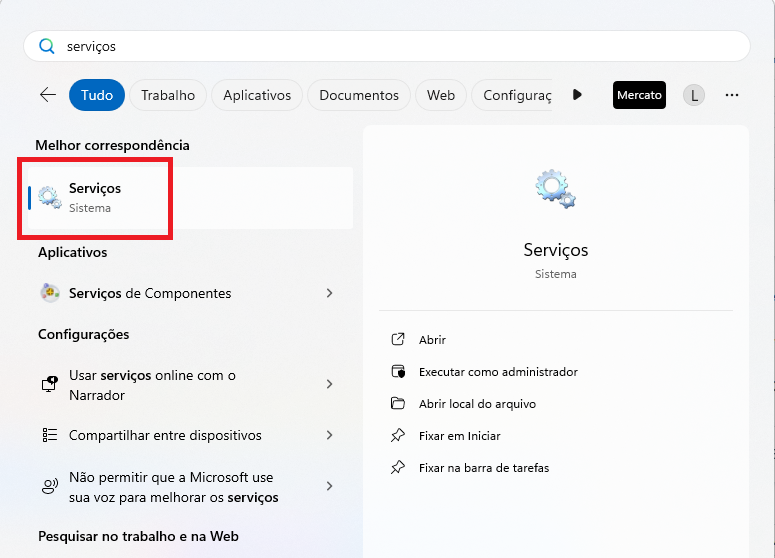Click the folder icon for file location
The image size is (775, 558).
click(x=398, y=403)
